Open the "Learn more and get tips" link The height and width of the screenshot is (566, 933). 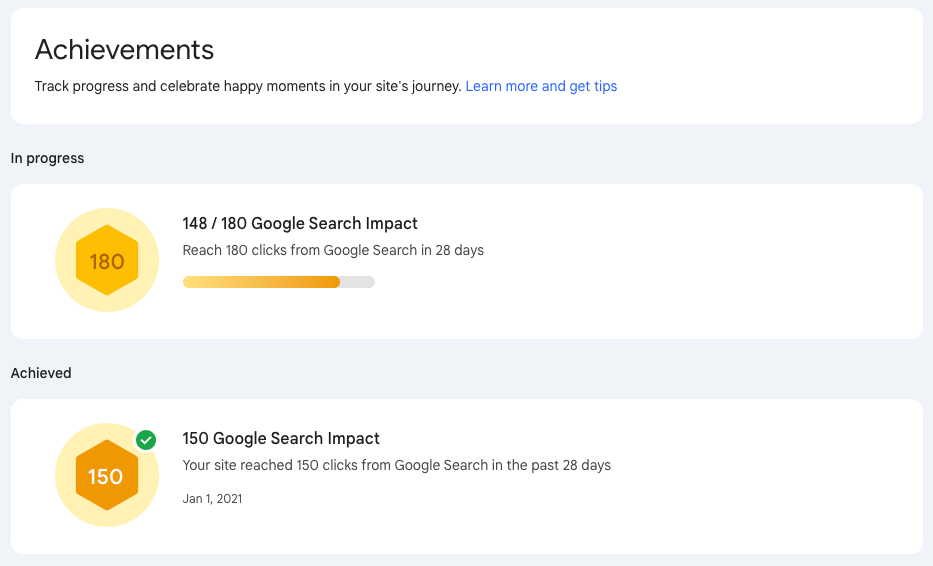point(541,87)
